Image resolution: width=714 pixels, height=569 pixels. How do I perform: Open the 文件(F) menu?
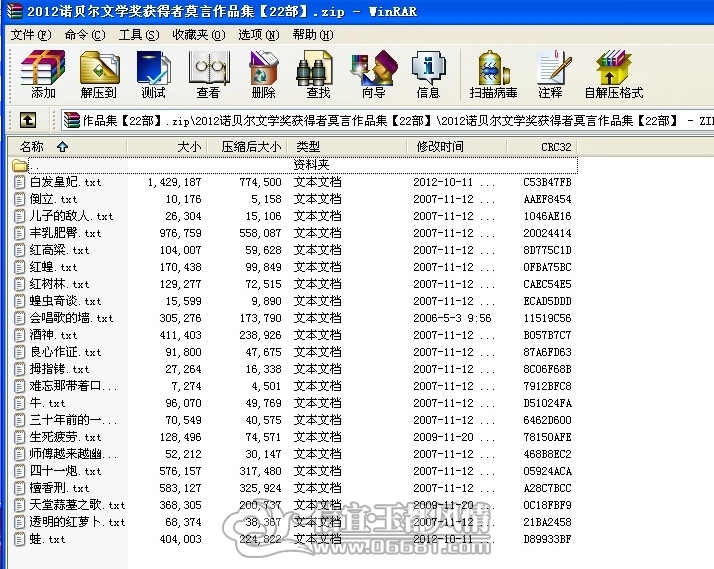click(x=31, y=35)
